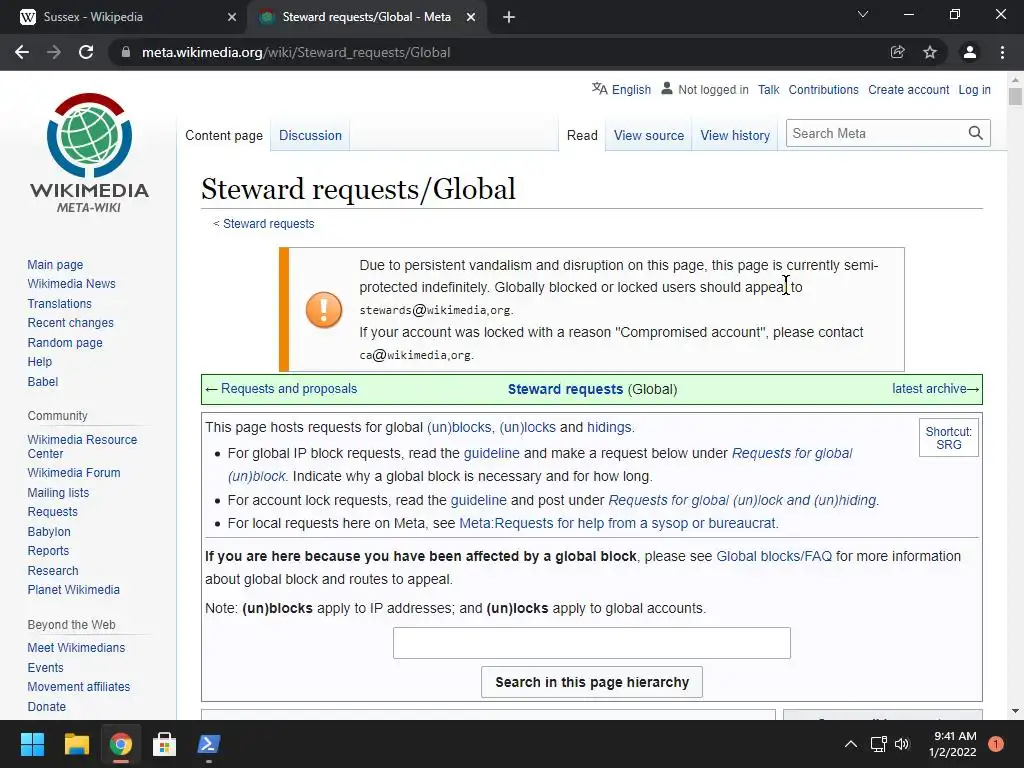Open the tab search chevron
The width and height of the screenshot is (1024, 768).
[863, 14]
